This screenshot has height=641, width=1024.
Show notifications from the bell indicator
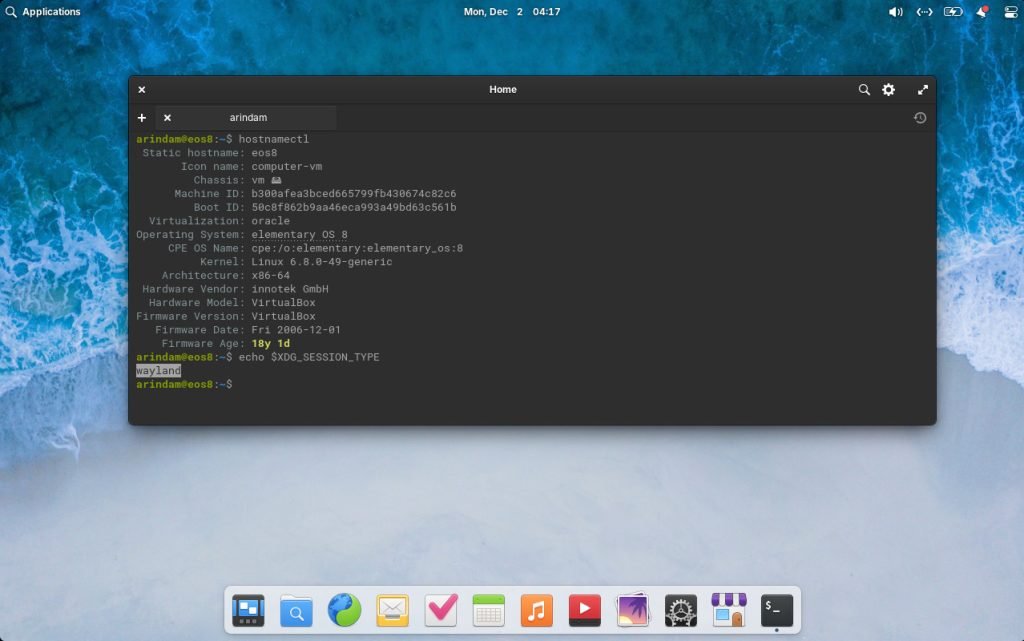(982, 12)
